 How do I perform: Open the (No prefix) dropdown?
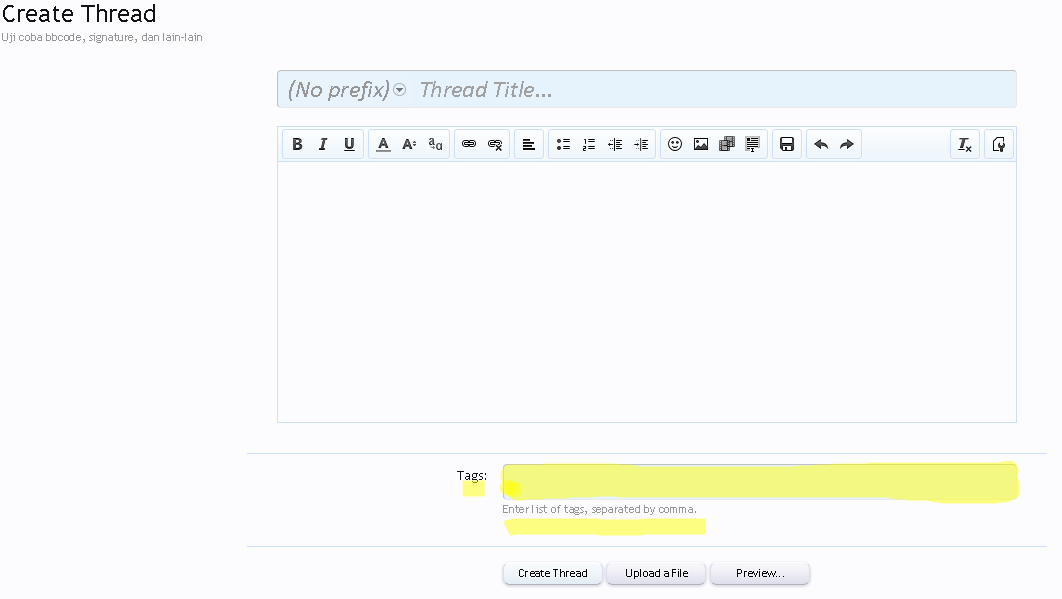tap(347, 89)
